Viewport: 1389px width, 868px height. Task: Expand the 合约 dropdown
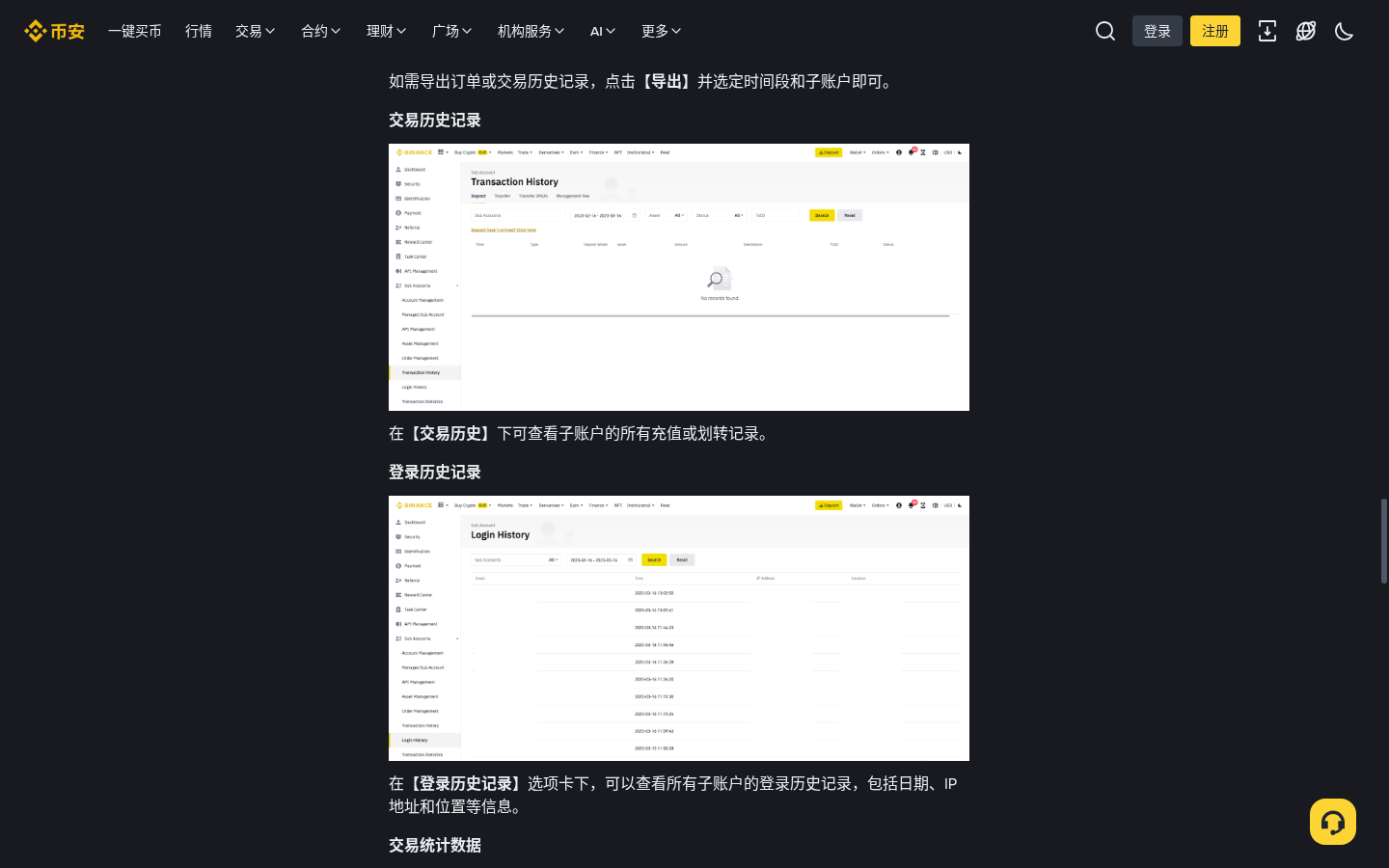pyautogui.click(x=321, y=31)
